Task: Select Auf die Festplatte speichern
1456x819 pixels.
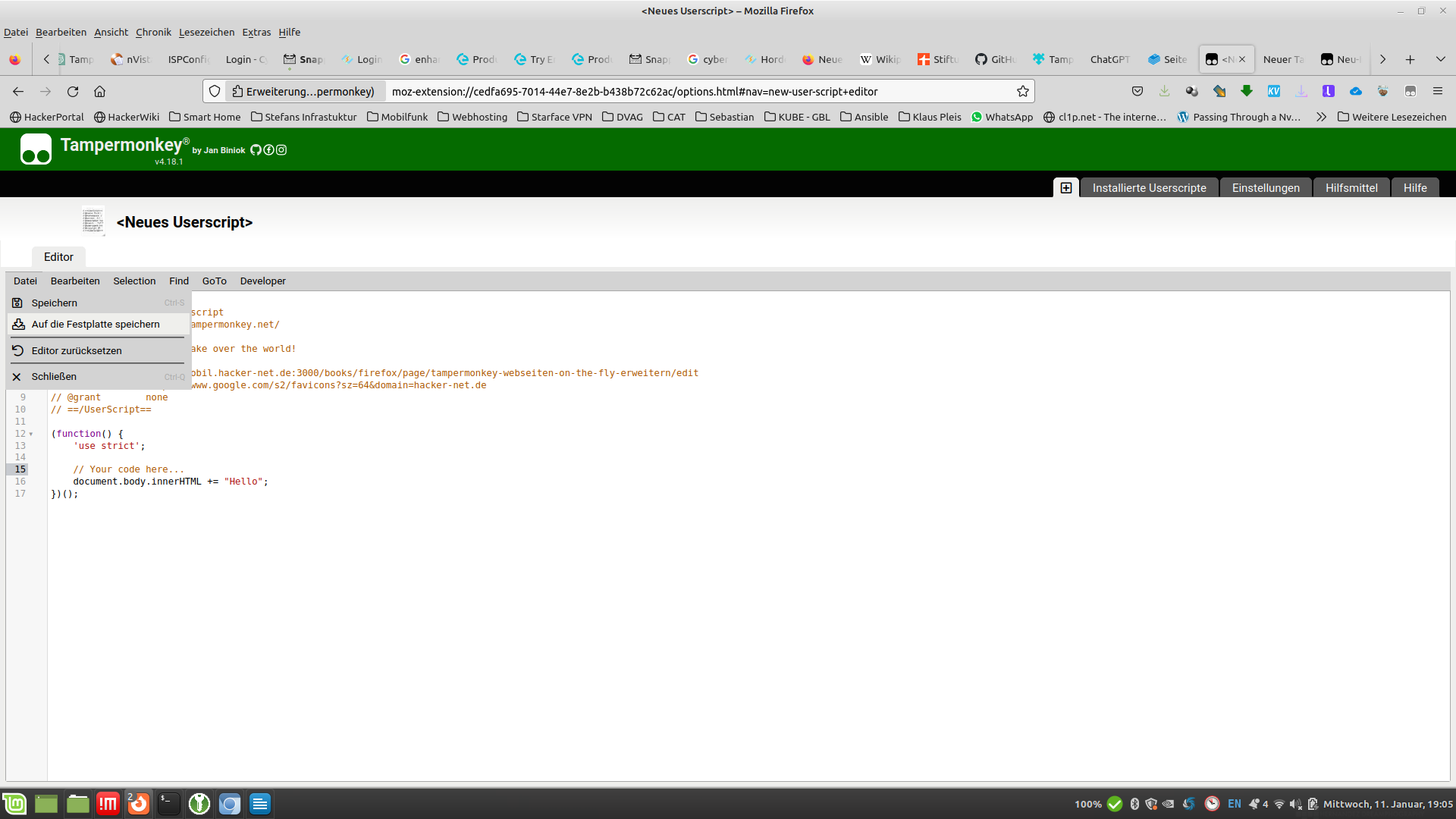Action: pyautogui.click(x=96, y=325)
